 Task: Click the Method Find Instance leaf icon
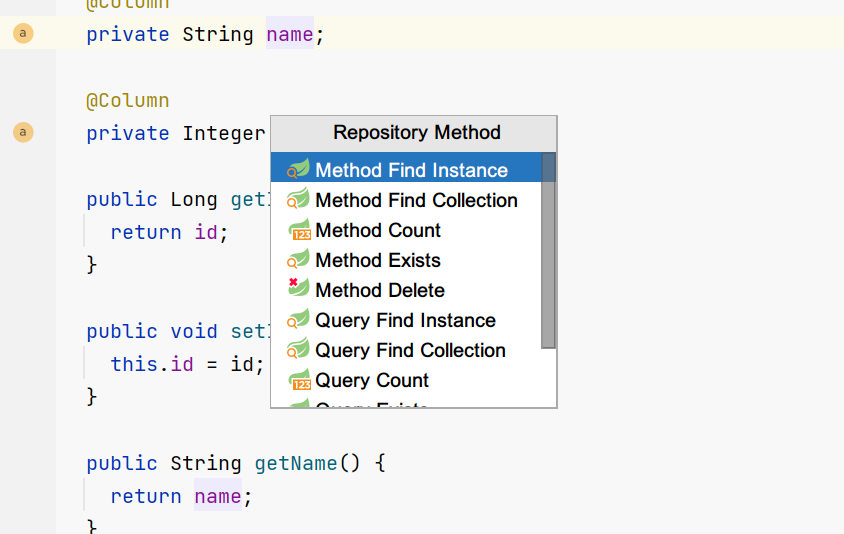coord(298,169)
